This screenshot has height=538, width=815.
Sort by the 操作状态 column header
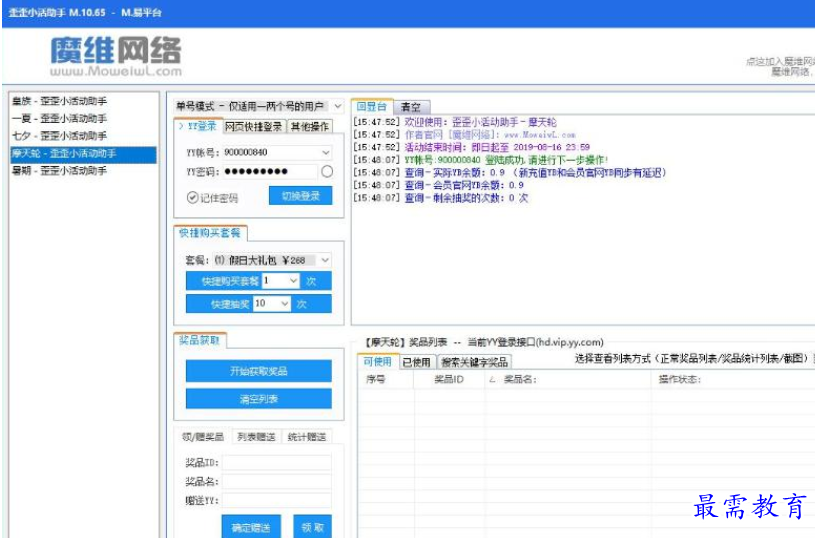coord(733,379)
